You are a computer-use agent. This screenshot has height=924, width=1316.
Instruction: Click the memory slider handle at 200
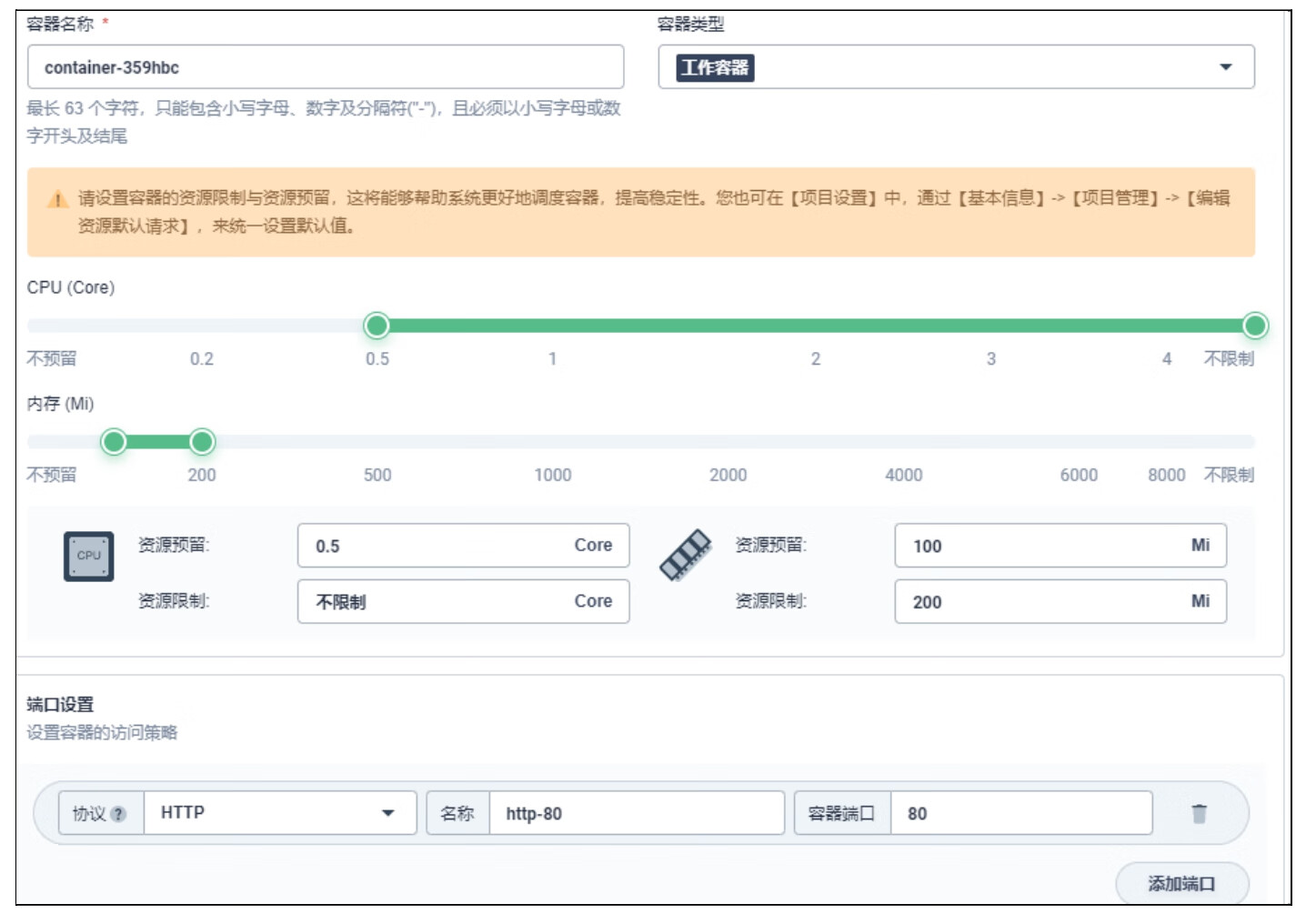(202, 442)
